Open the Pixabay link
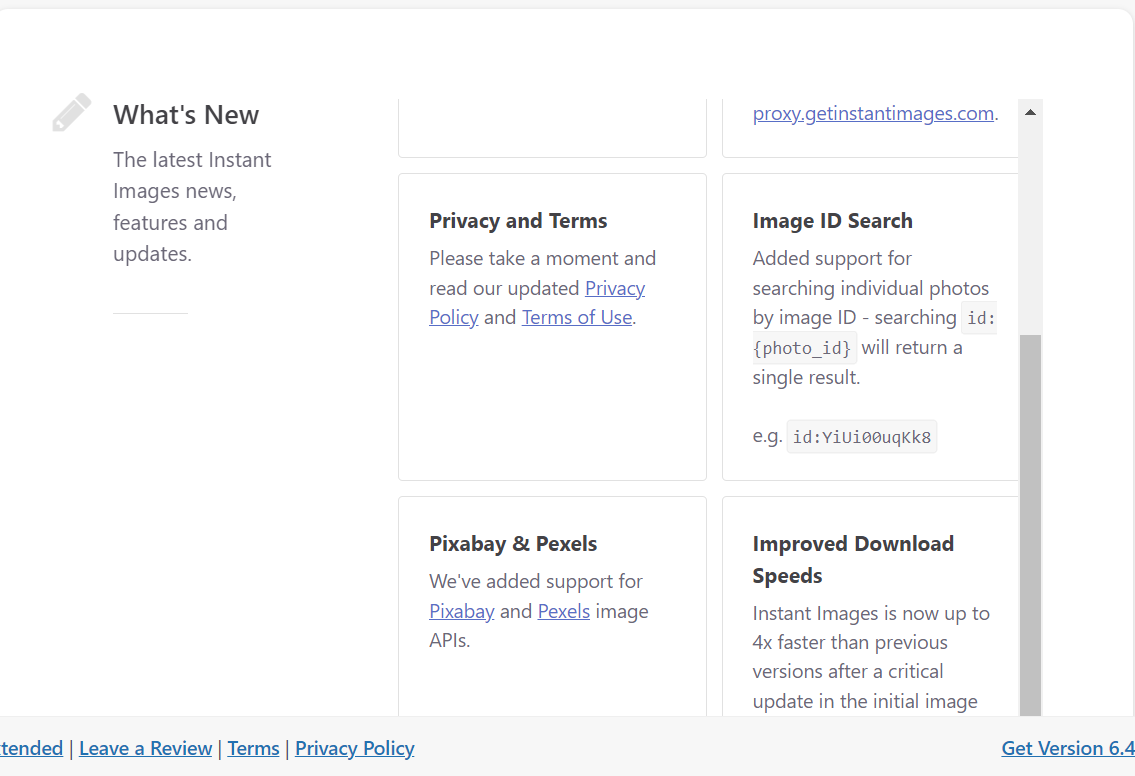This screenshot has width=1135, height=776. click(462, 611)
